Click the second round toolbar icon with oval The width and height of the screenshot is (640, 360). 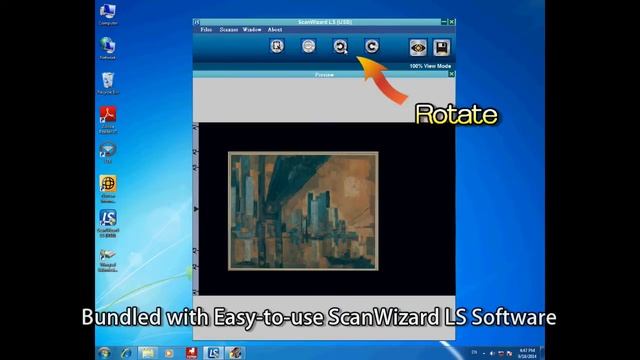309,46
